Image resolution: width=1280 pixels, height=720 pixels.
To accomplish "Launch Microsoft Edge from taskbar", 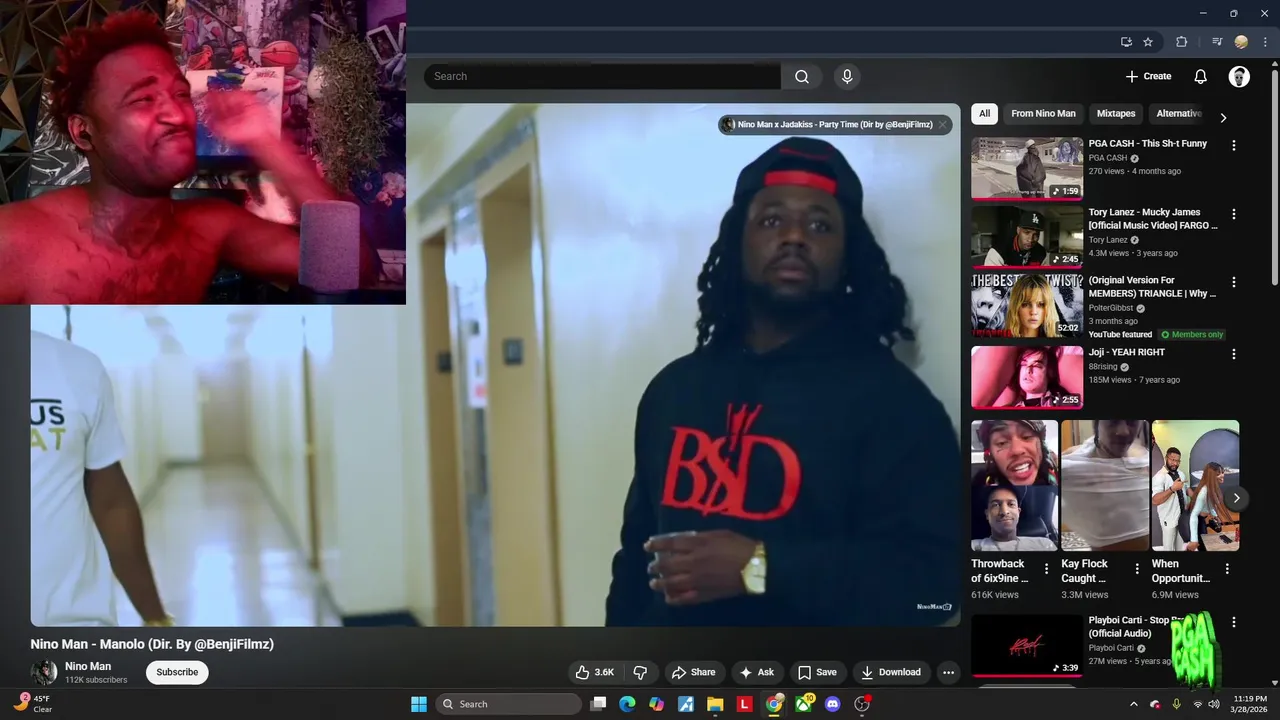I will pos(627,704).
